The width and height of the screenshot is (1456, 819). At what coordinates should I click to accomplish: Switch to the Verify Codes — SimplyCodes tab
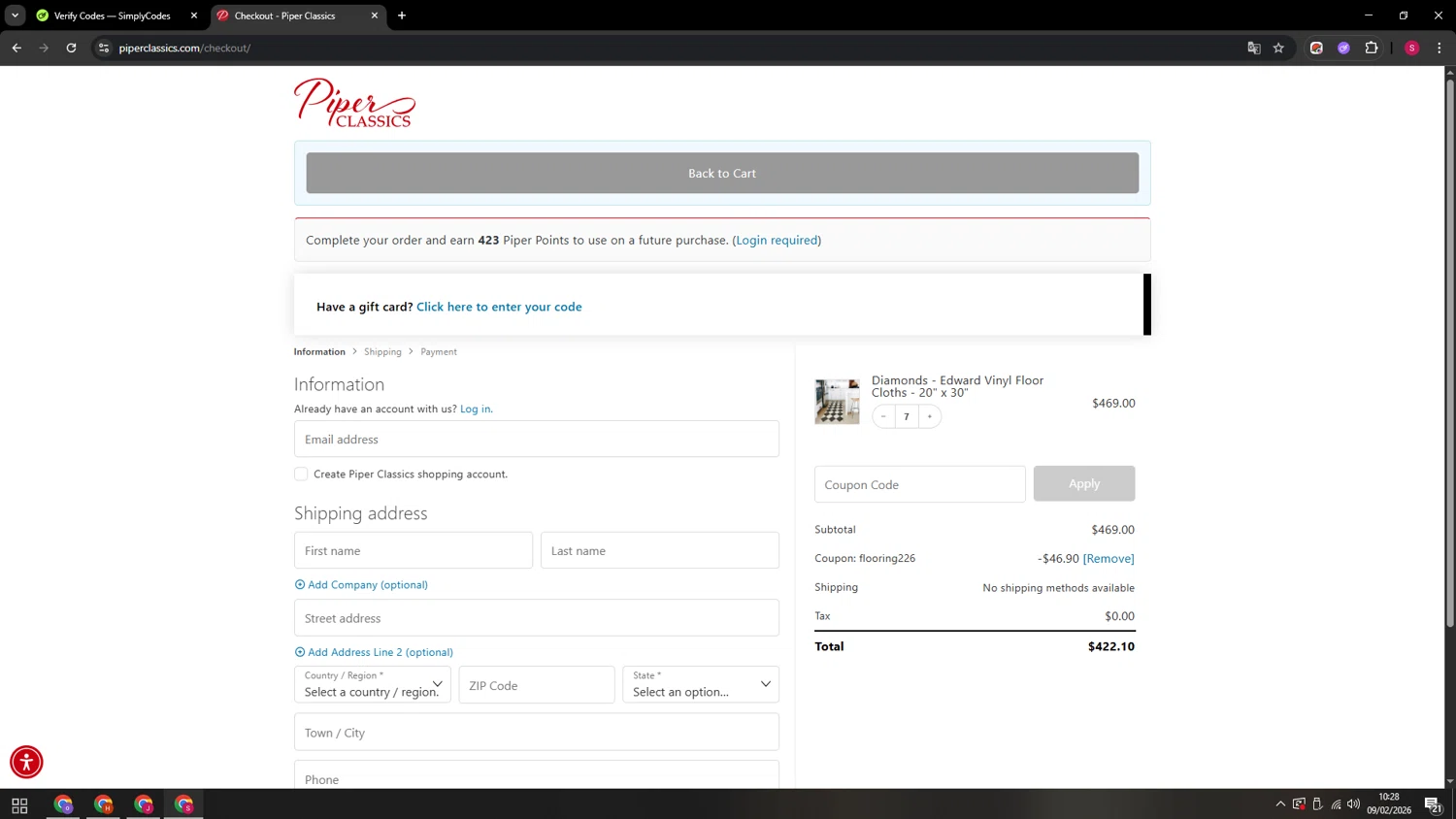click(113, 16)
